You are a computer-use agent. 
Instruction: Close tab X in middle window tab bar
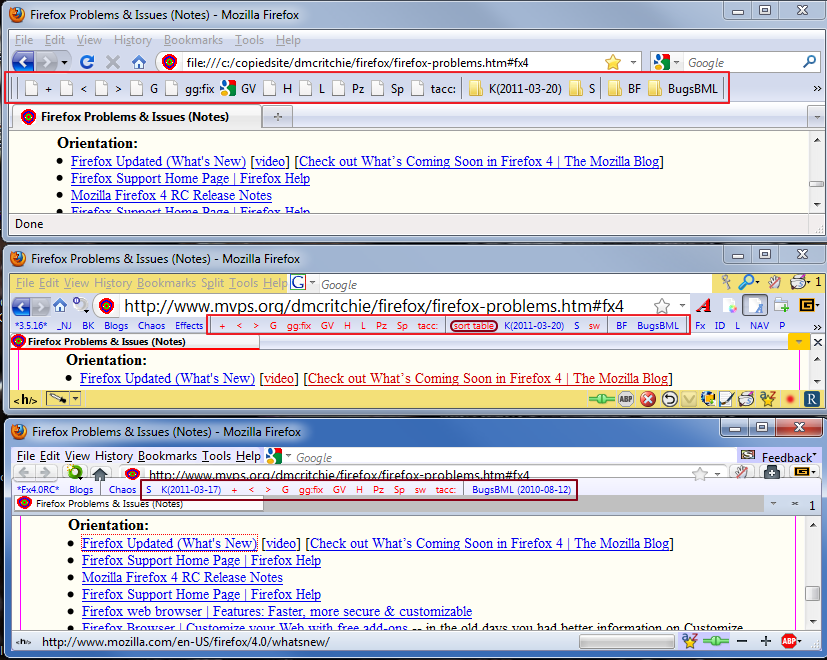pyautogui.click(x=818, y=342)
